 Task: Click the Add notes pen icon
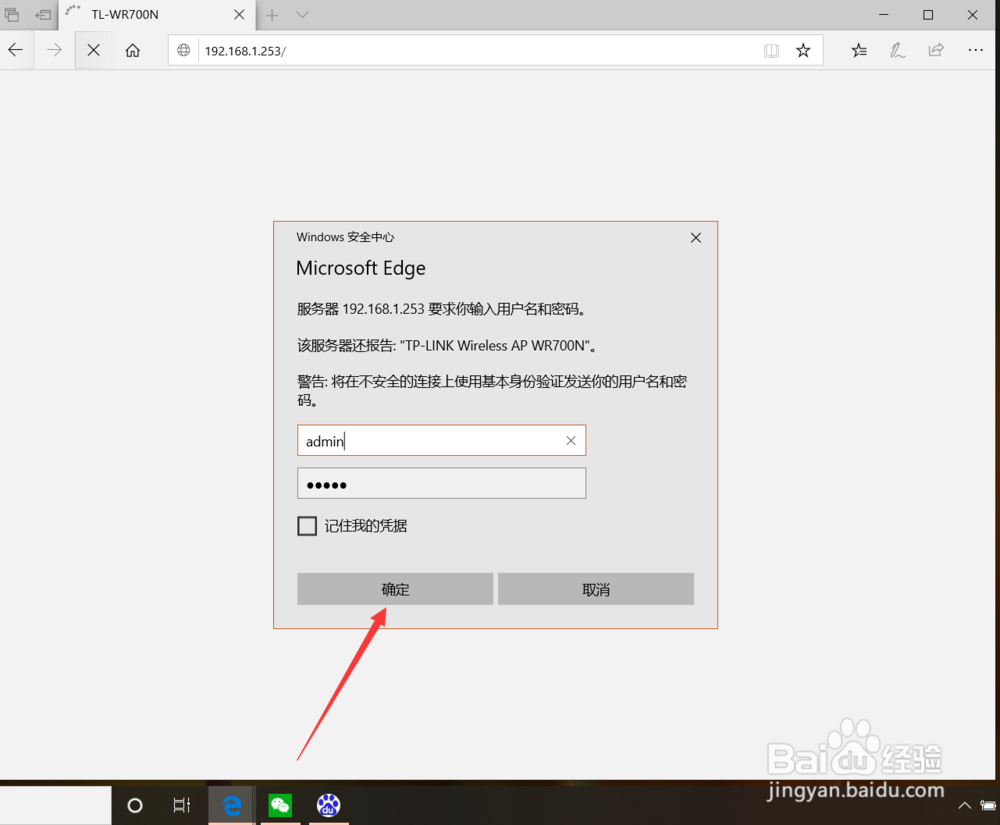[897, 50]
